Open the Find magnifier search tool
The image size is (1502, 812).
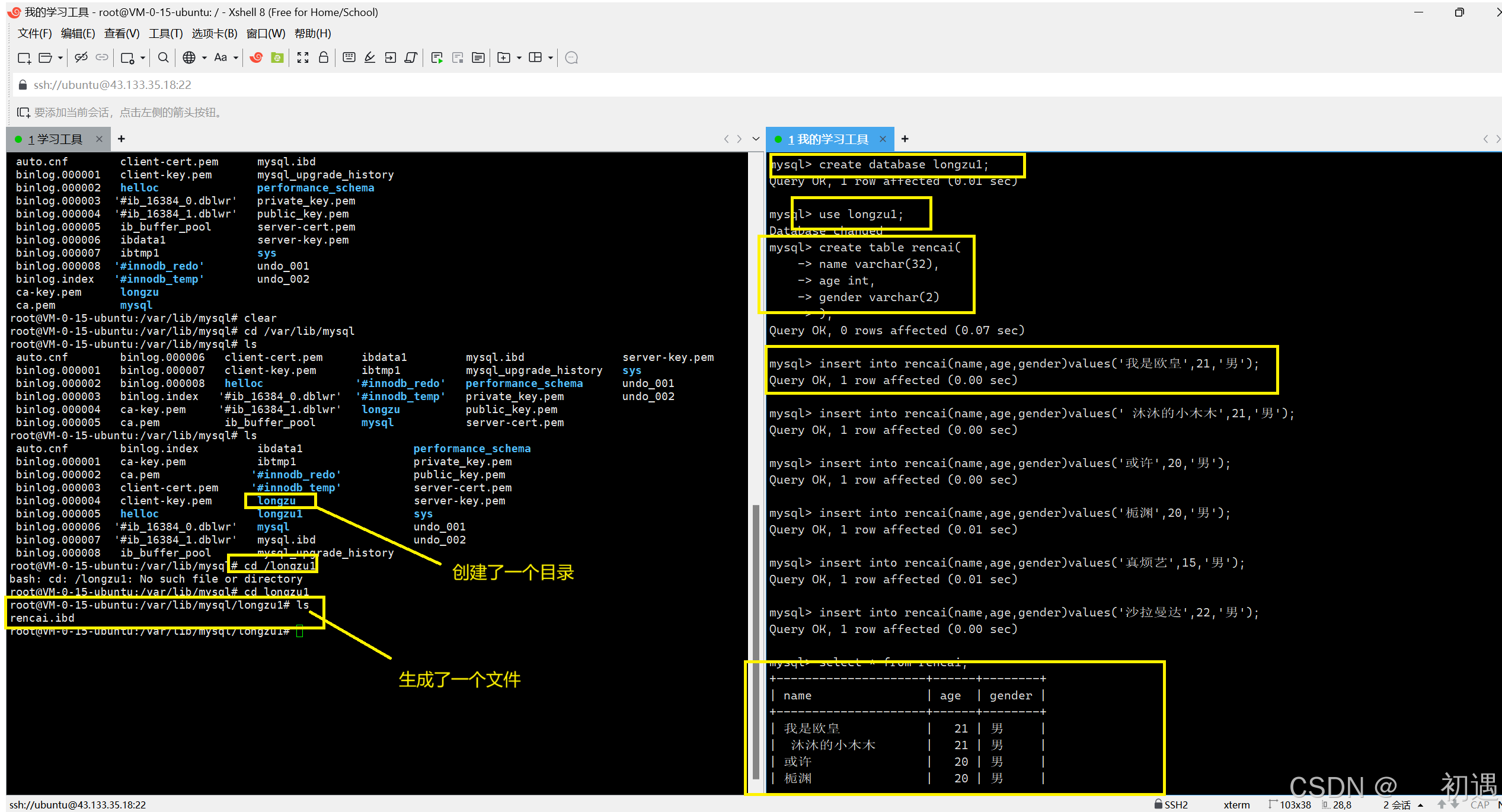pos(164,57)
